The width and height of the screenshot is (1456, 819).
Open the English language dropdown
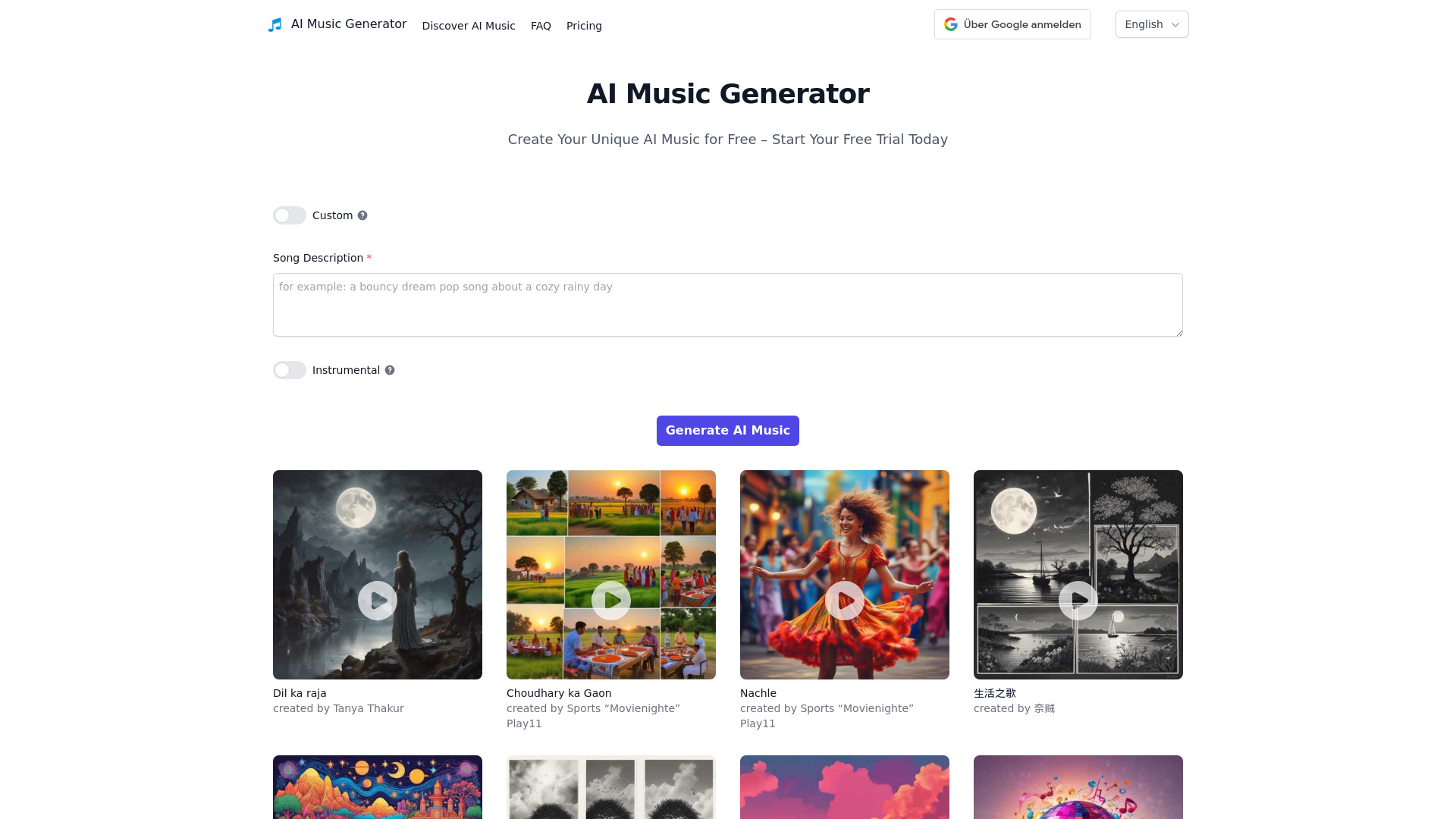tap(1152, 24)
